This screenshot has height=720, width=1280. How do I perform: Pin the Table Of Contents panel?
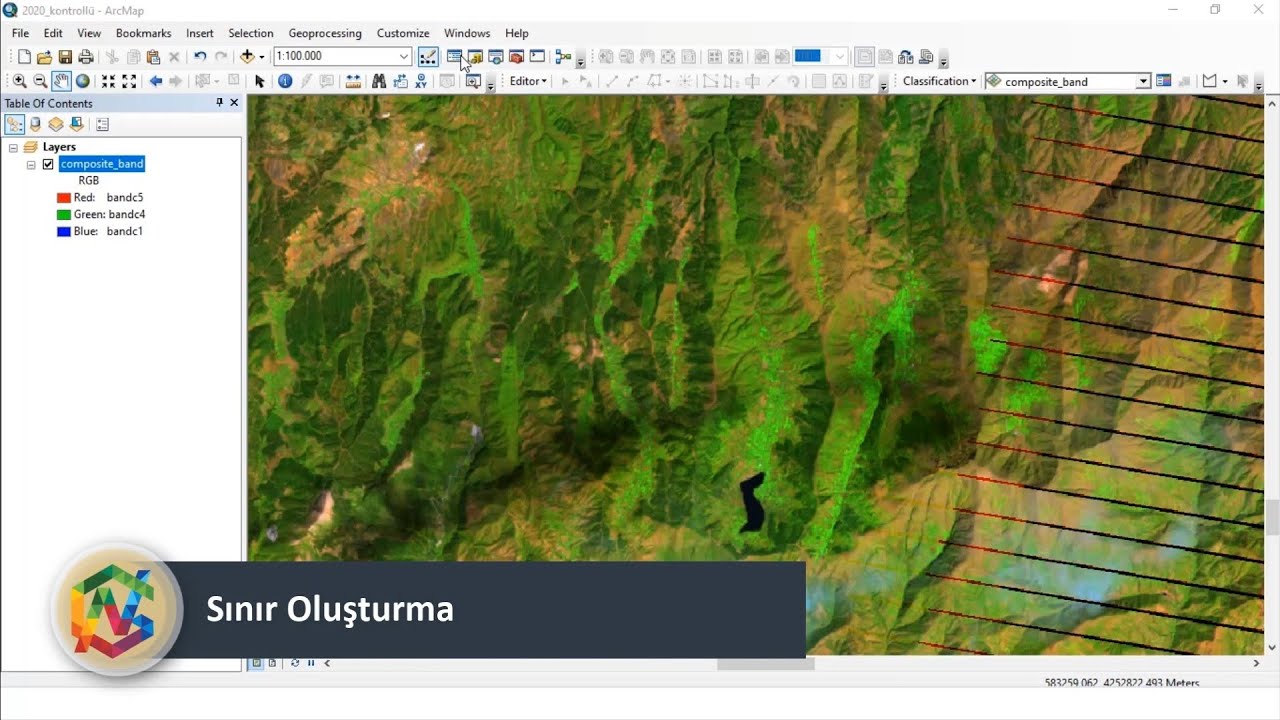[x=220, y=103]
